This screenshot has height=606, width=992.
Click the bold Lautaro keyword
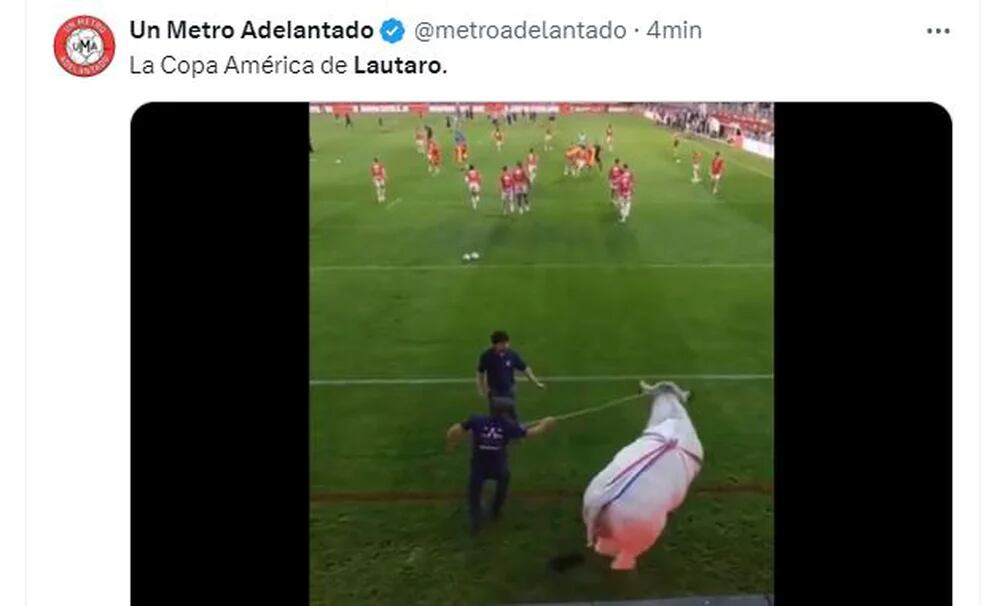[x=400, y=65]
